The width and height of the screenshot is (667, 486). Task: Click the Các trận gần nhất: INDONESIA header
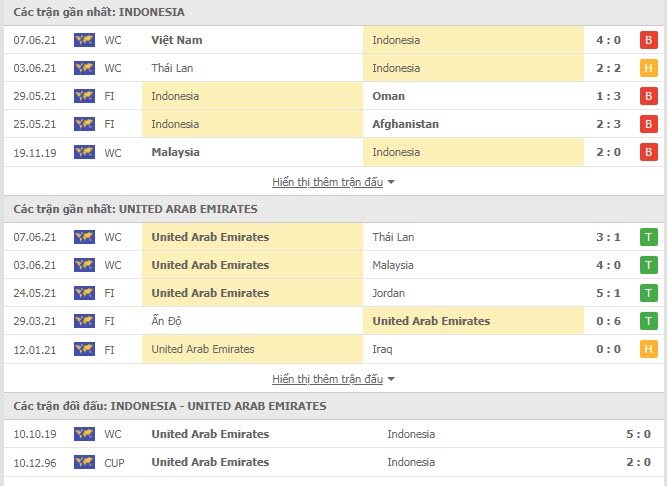[x=99, y=12]
